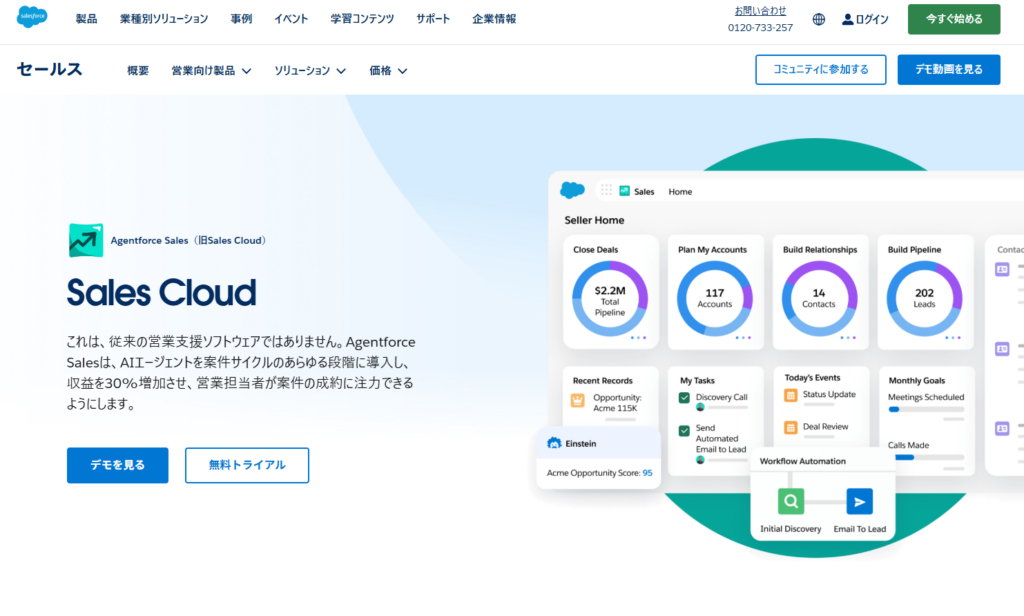Screen dimensions: 1024x616
Task: Click the Einstein mascot icon
Action: pos(554,443)
